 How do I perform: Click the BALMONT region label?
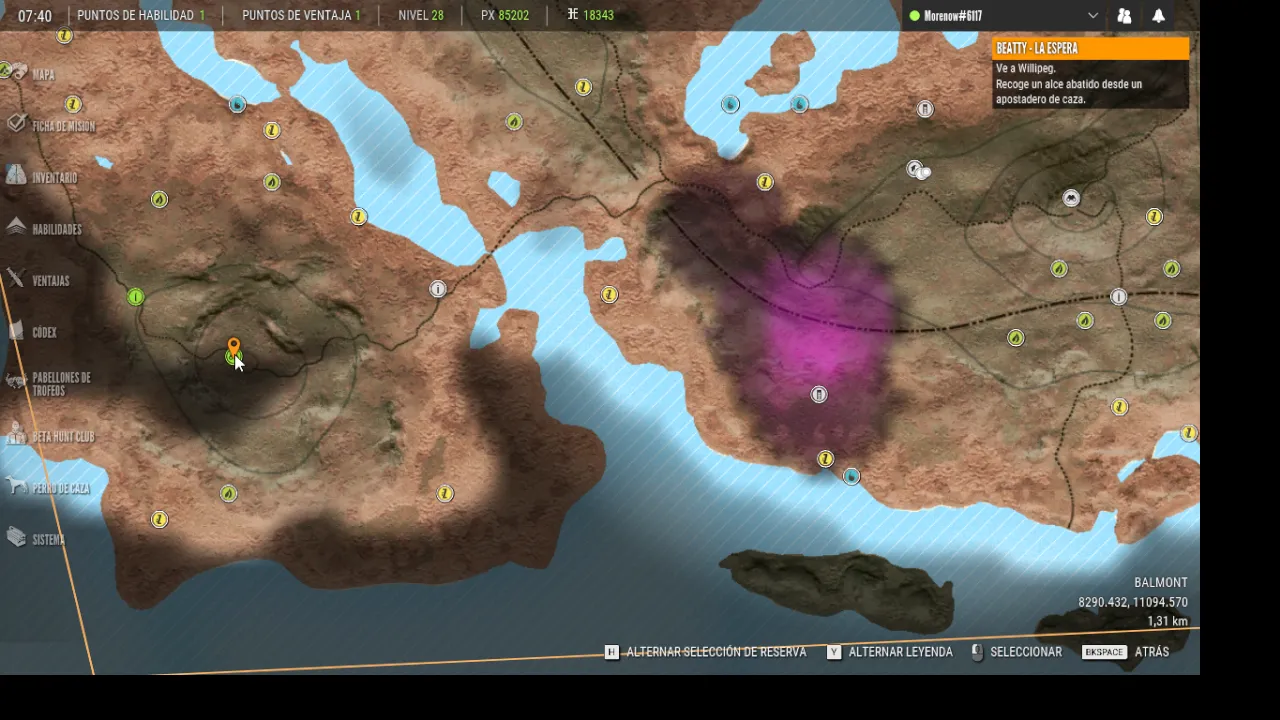coord(1161,582)
